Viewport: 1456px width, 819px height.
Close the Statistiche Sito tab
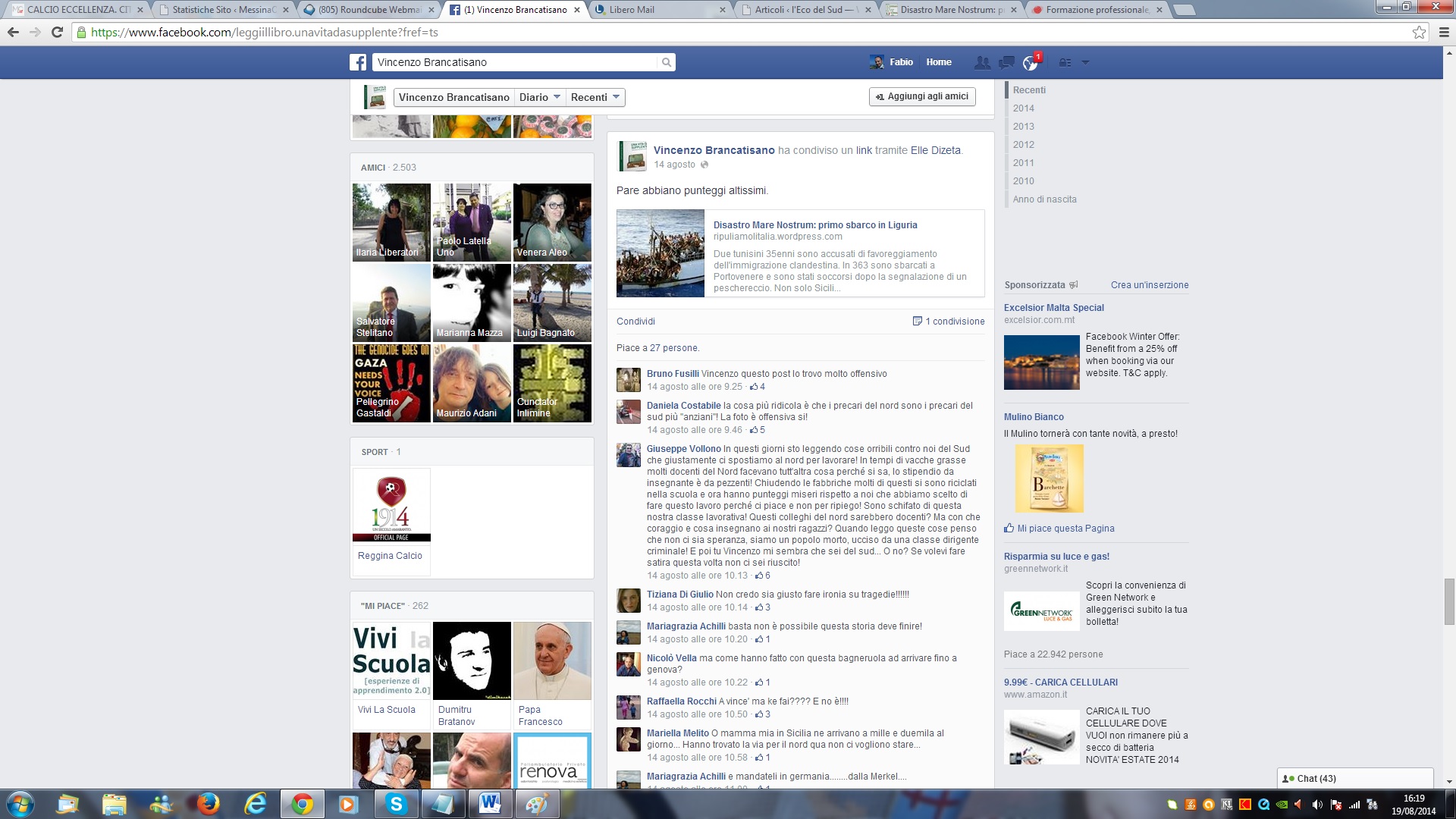[286, 10]
